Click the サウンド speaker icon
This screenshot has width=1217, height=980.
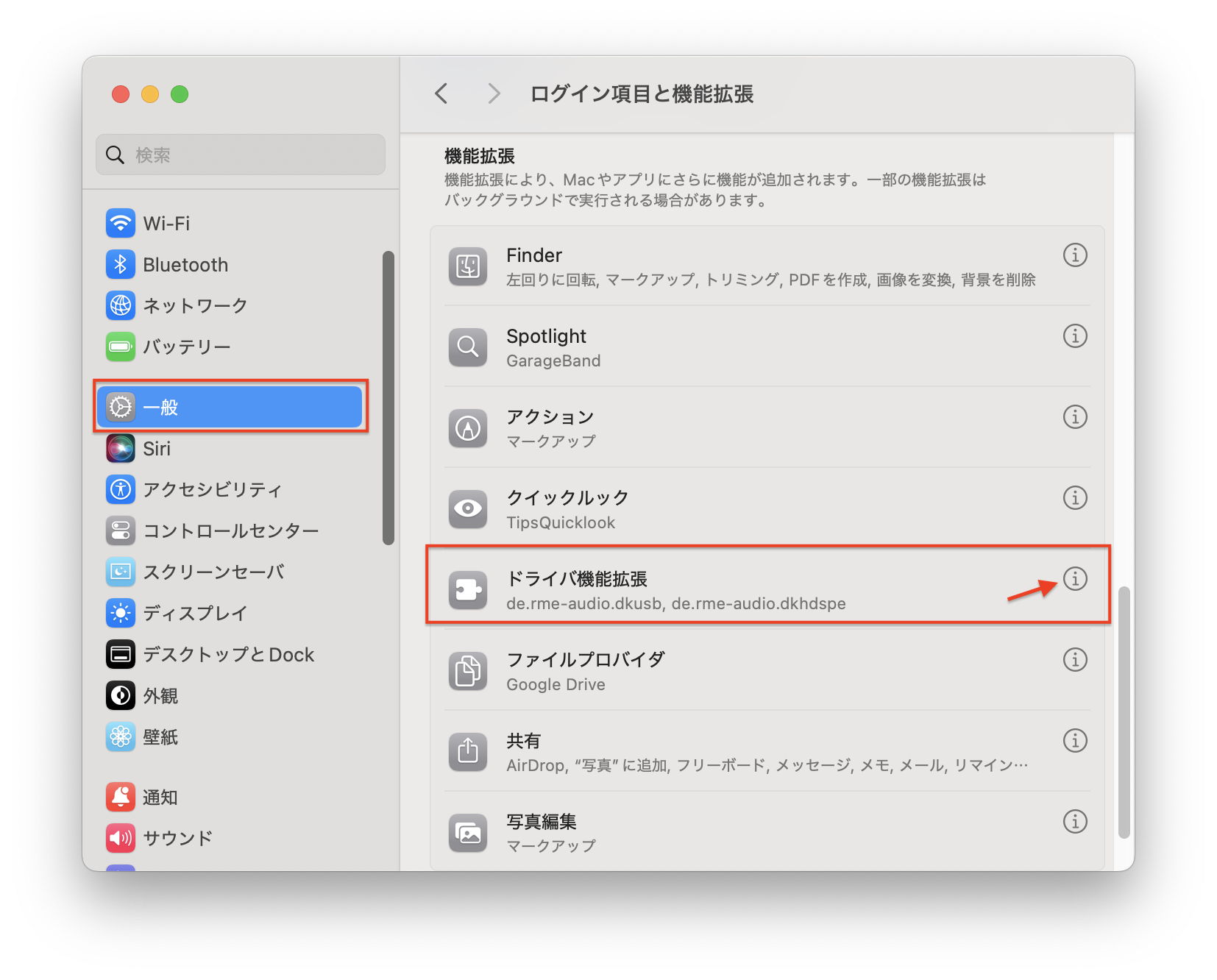click(x=120, y=838)
